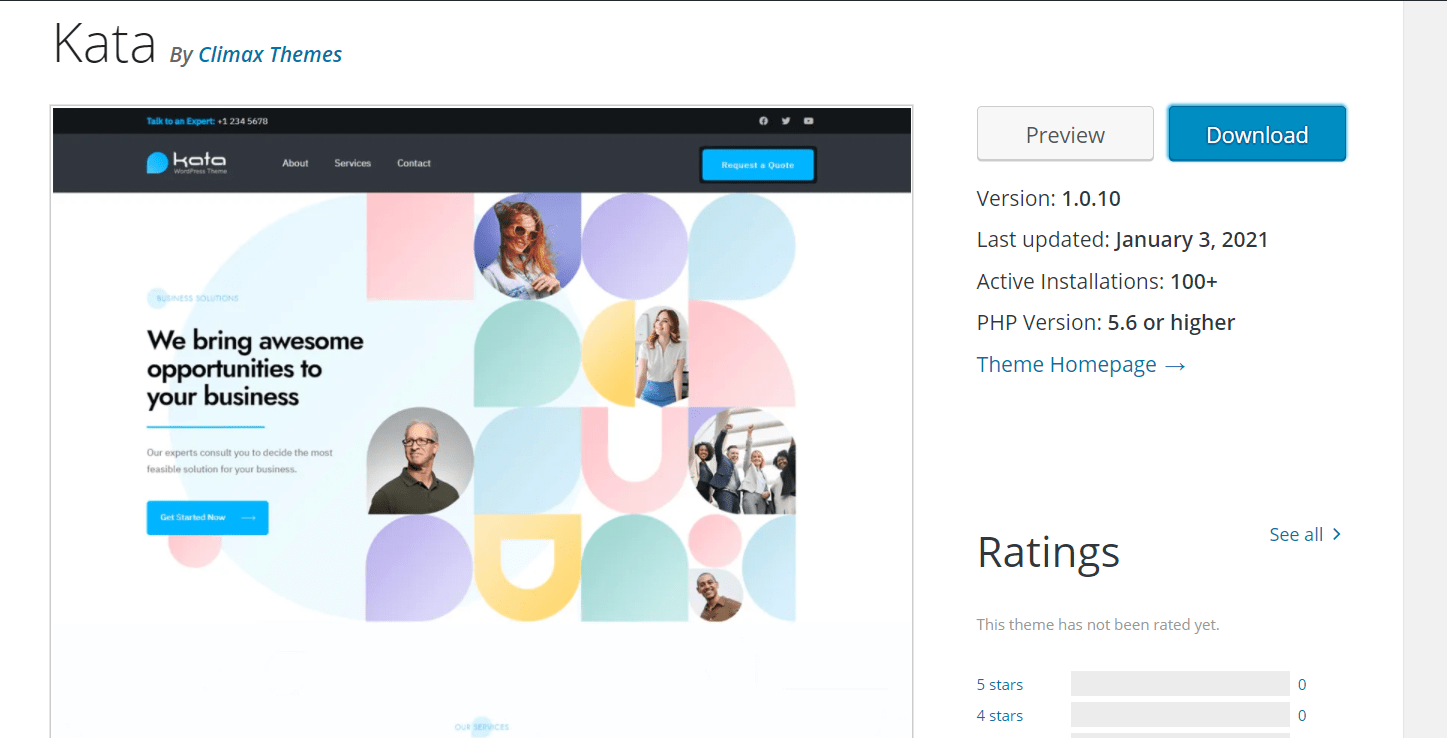Click This theme has not been rated yet
The width and height of the screenshot is (1447, 738).
click(x=1098, y=625)
